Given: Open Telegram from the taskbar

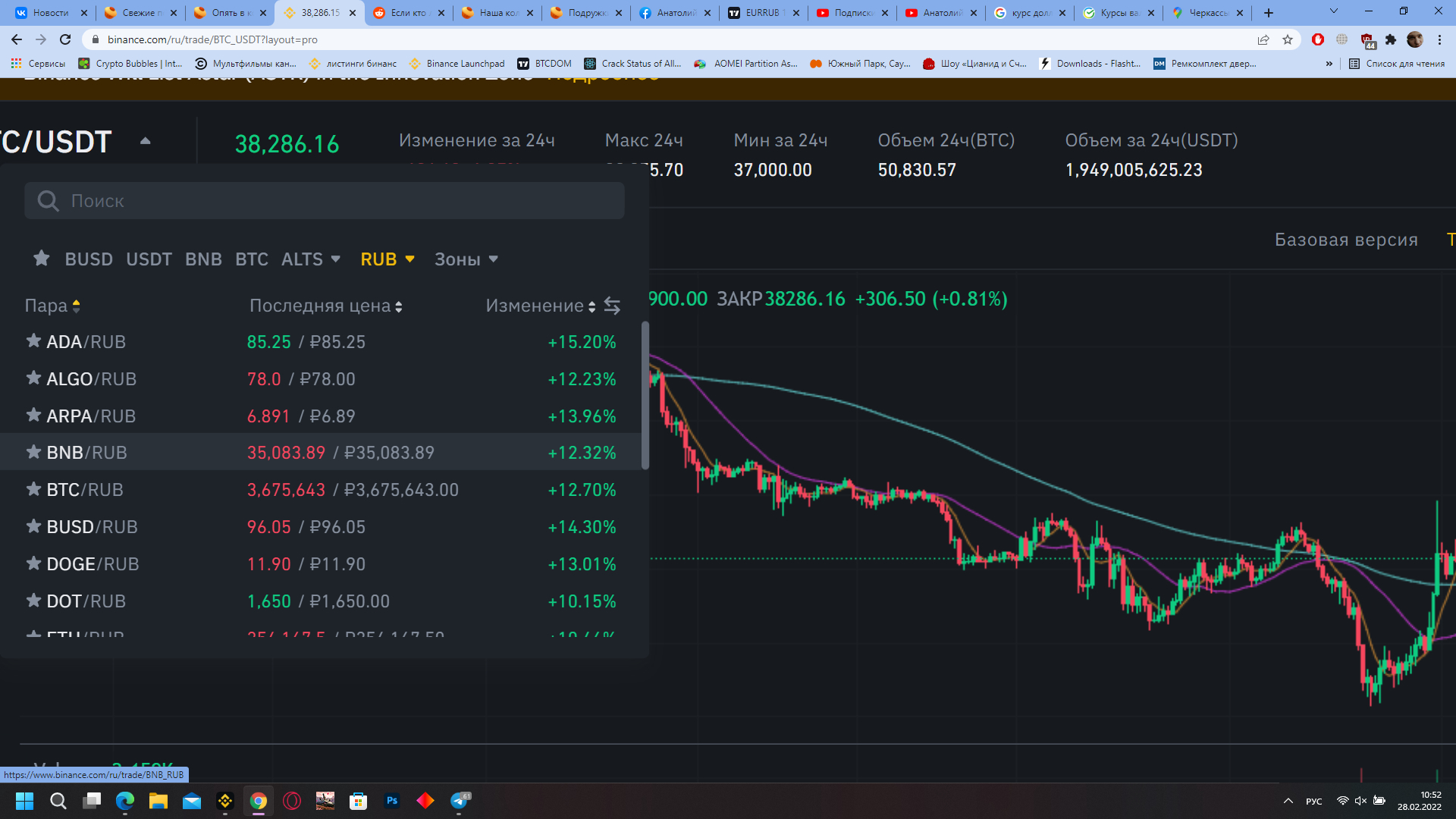Looking at the screenshot, I should tap(460, 801).
